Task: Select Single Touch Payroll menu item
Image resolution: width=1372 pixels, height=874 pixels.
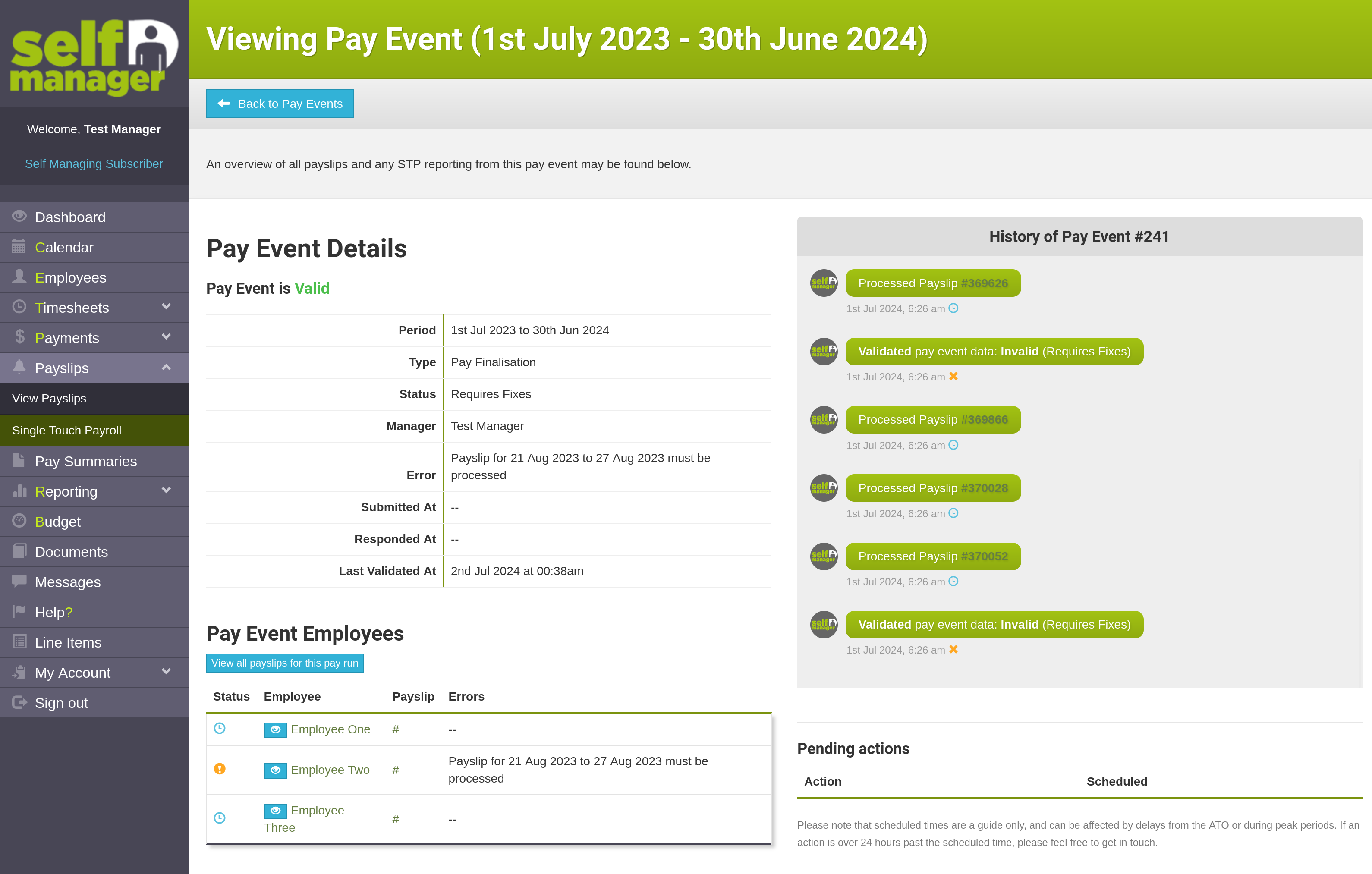Action: (x=67, y=430)
